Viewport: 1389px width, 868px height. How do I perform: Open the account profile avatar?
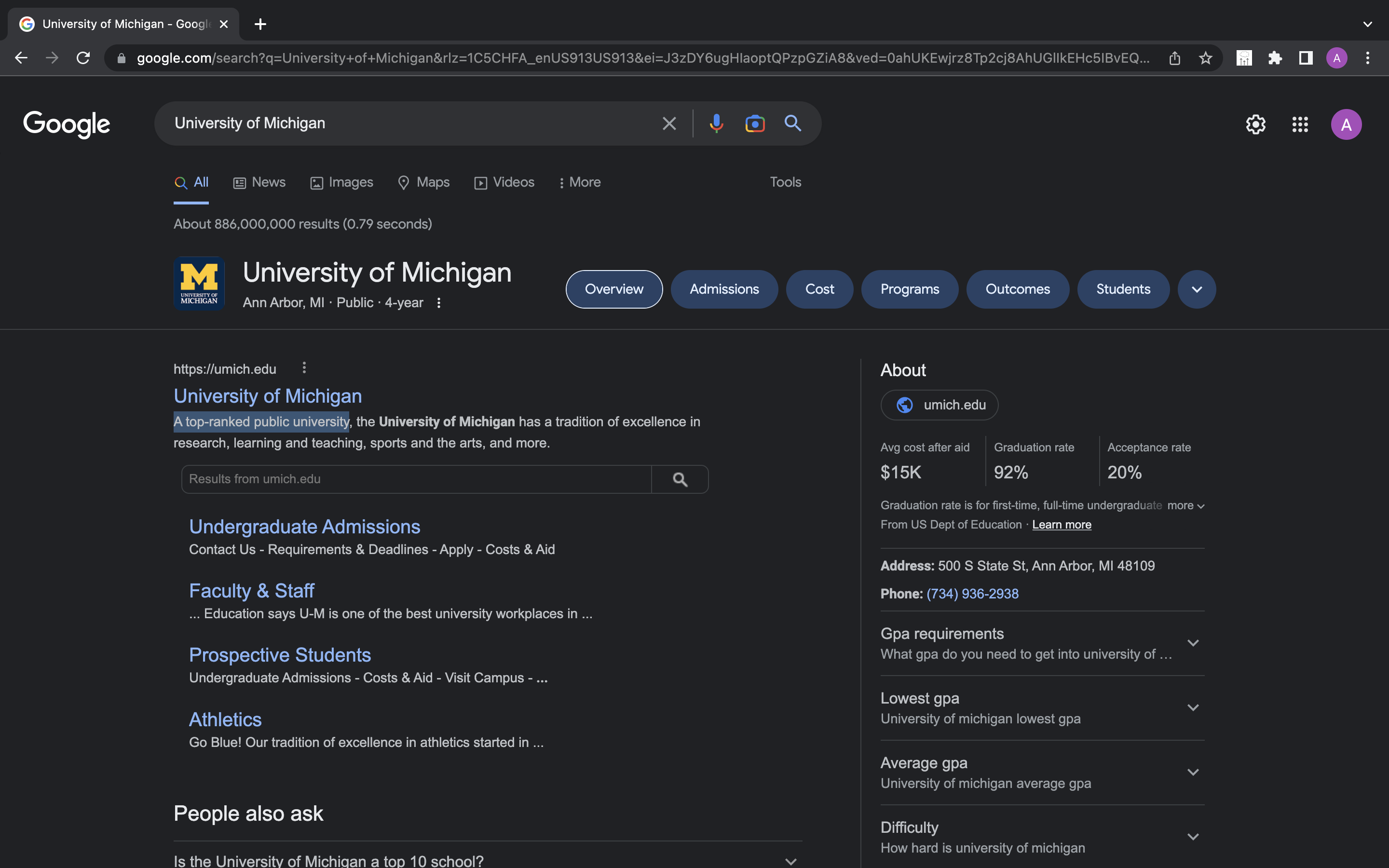(1346, 124)
